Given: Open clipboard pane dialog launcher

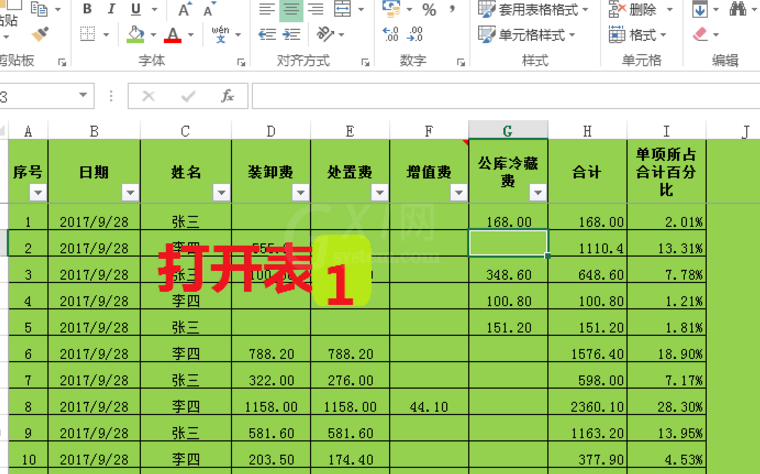Looking at the screenshot, I should pyautogui.click(x=62, y=62).
